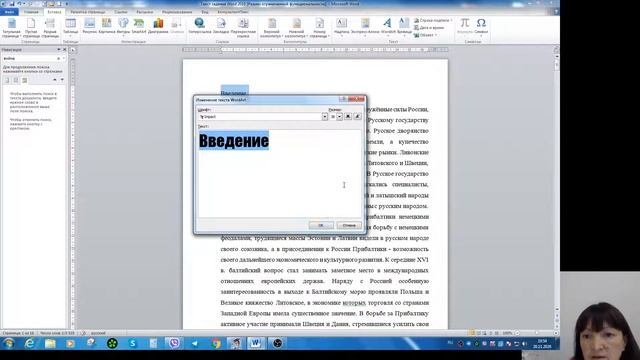Switch to the Review (Рецензирование) tab
The height and width of the screenshot is (360, 640).
(177, 12)
